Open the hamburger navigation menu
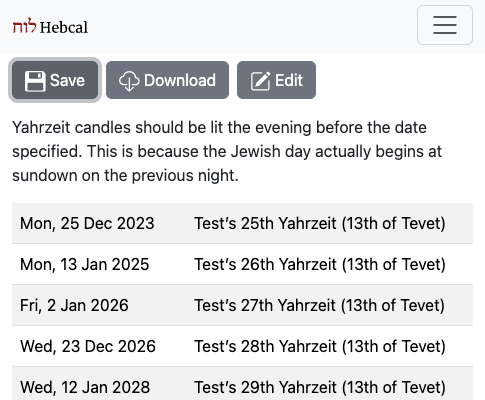This screenshot has width=485, height=400. pos(445,25)
